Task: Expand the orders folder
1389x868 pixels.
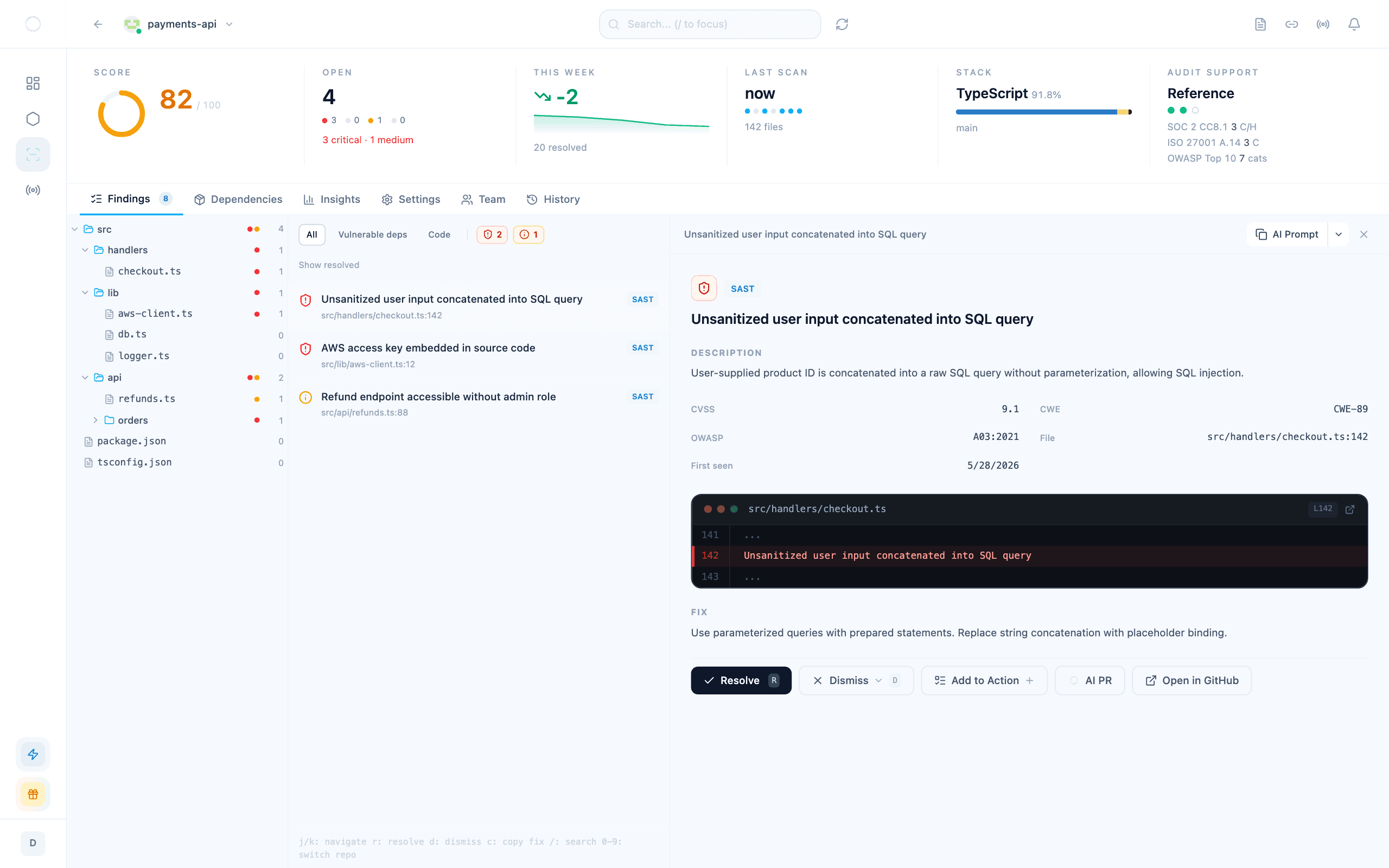Action: coord(95,420)
